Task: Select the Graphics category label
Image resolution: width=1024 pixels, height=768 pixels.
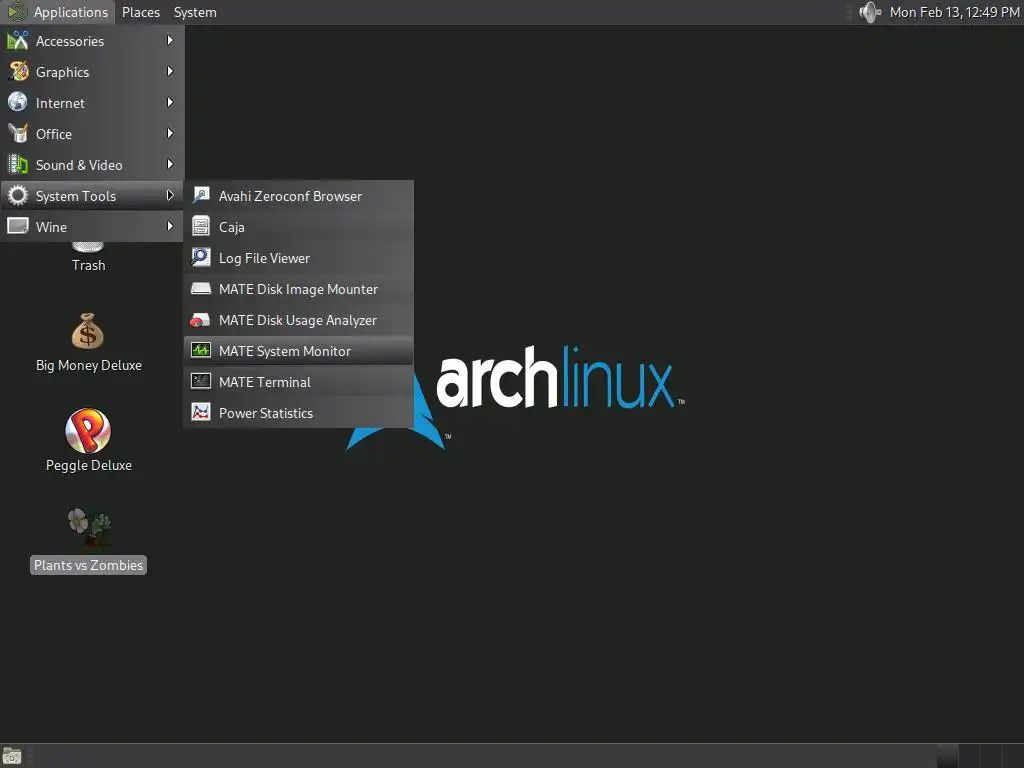Action: tap(62, 72)
